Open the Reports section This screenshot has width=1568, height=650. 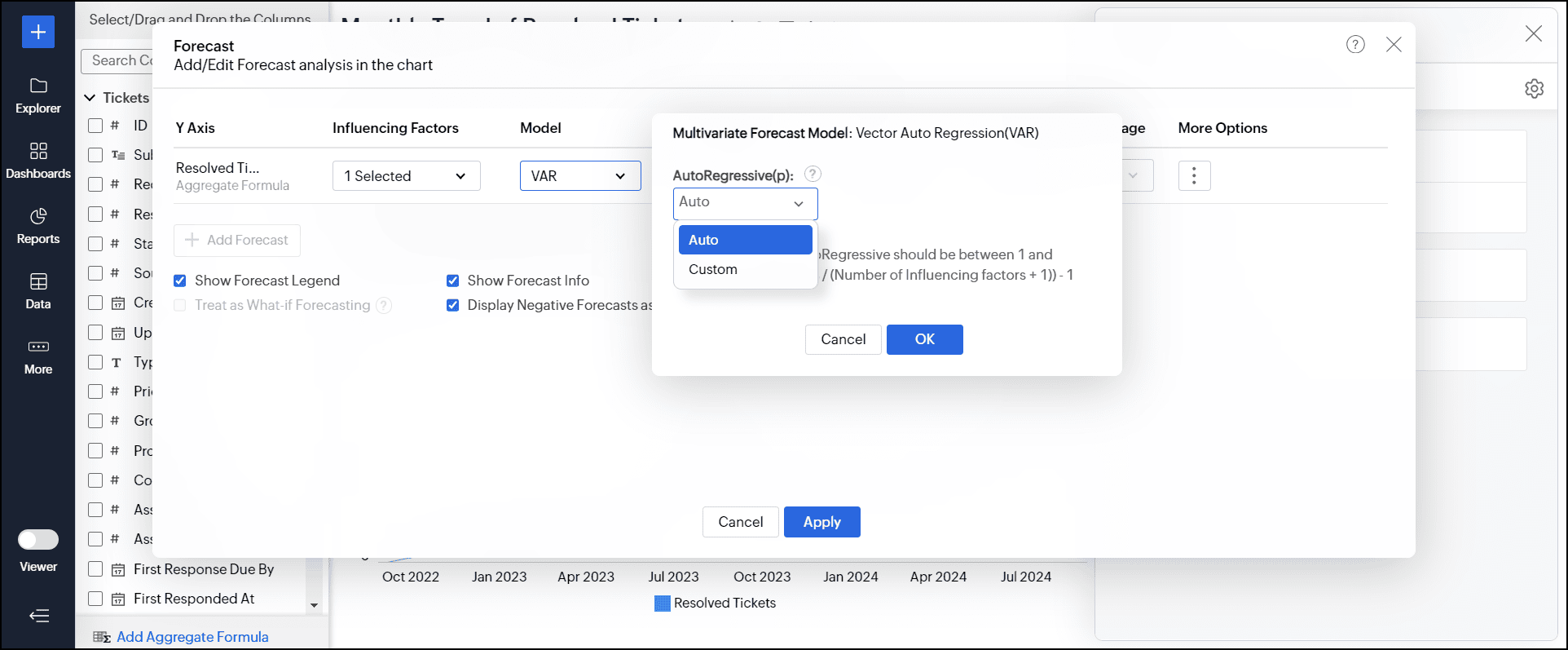pyautogui.click(x=37, y=226)
